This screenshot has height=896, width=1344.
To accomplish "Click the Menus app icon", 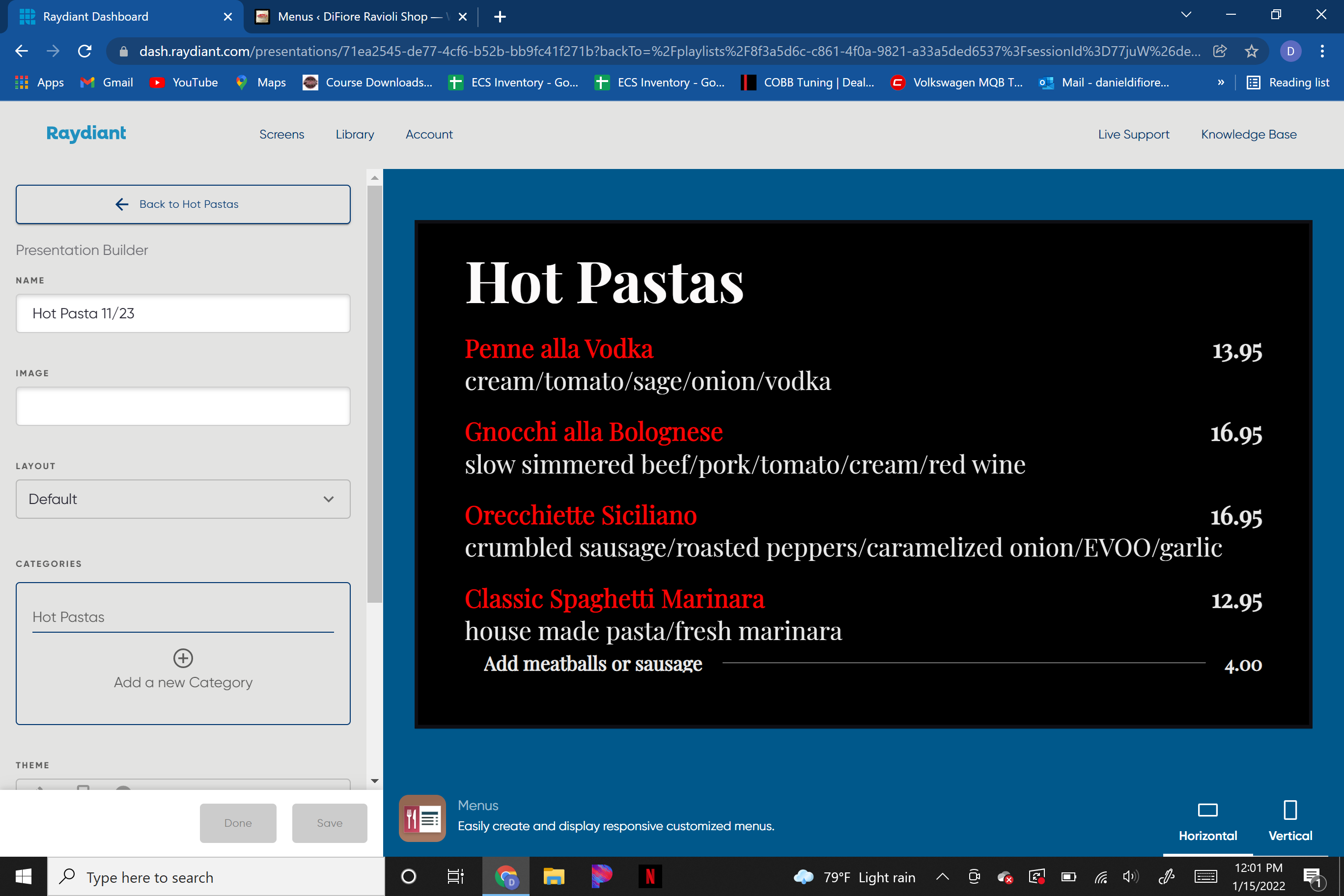I will [421, 818].
